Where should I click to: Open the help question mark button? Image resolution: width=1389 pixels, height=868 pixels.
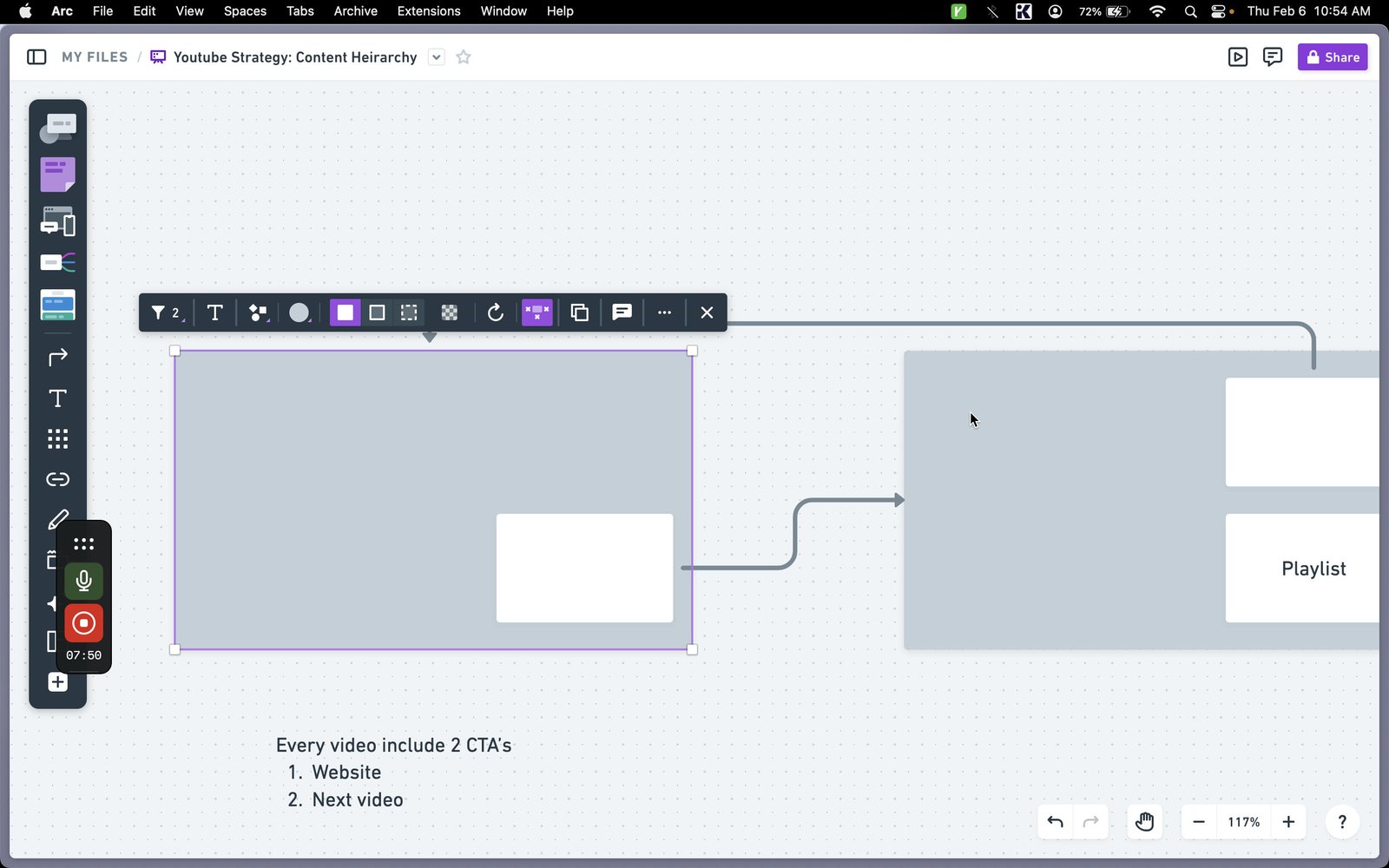click(1342, 822)
